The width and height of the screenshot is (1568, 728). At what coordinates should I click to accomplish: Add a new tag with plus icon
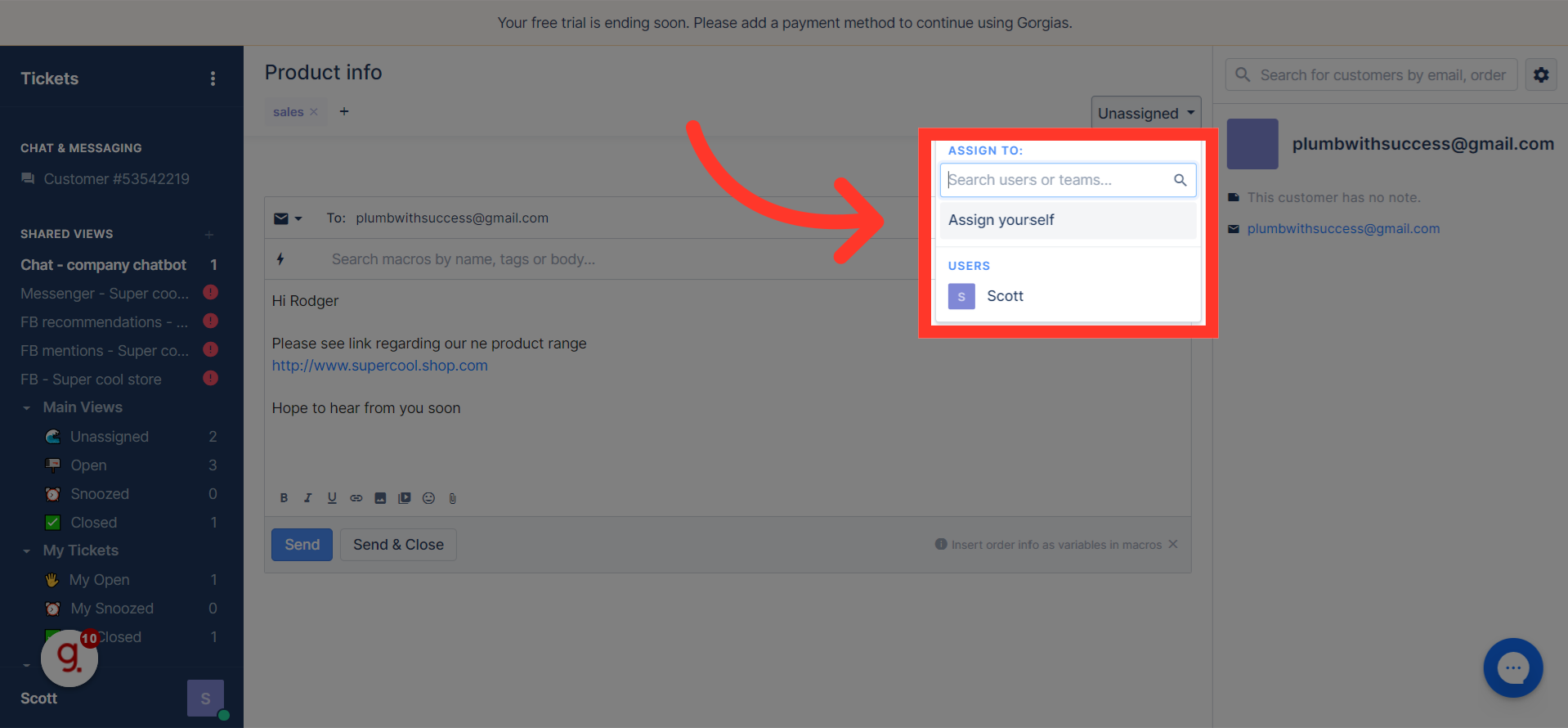tap(344, 111)
